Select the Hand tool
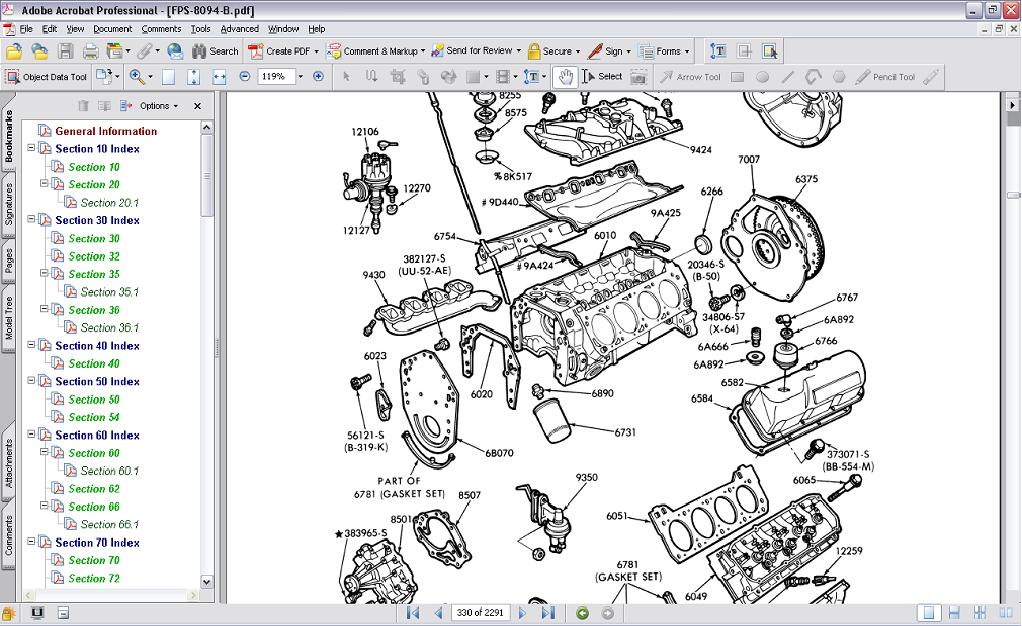Image resolution: width=1022 pixels, height=626 pixels. pos(566,76)
